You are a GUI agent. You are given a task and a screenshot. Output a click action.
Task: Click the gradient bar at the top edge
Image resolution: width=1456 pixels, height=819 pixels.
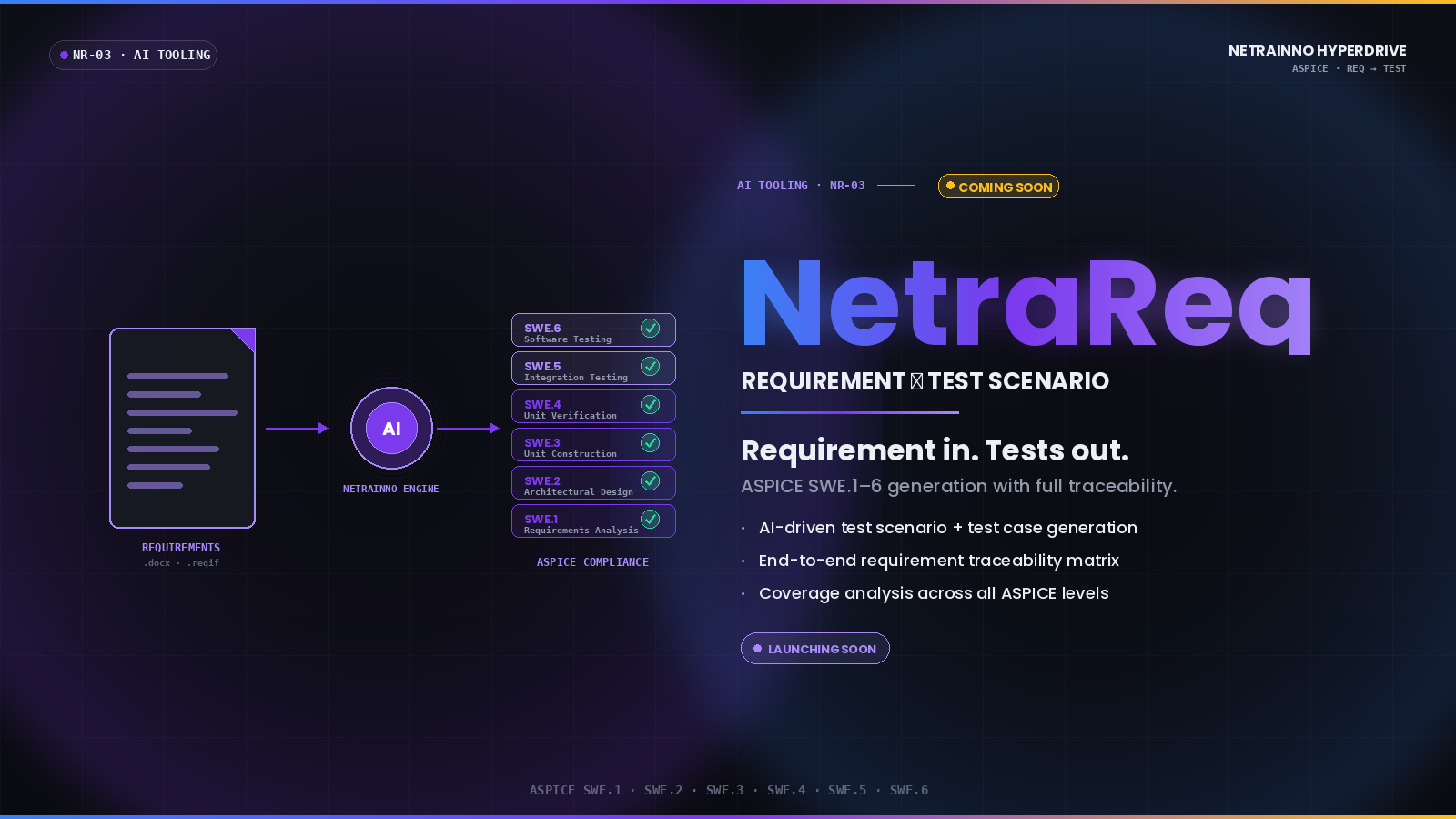point(728,3)
